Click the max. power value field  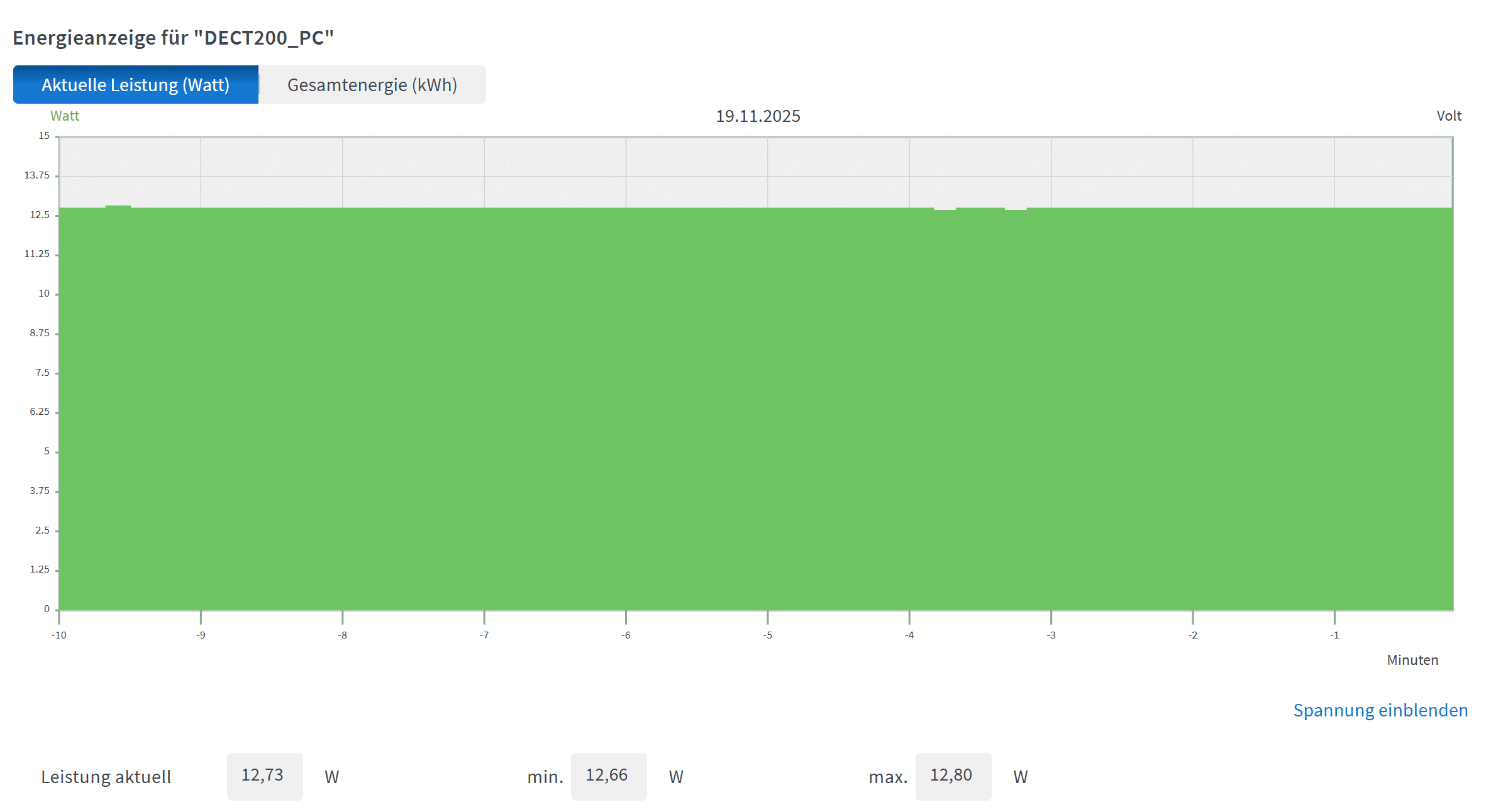(x=953, y=776)
